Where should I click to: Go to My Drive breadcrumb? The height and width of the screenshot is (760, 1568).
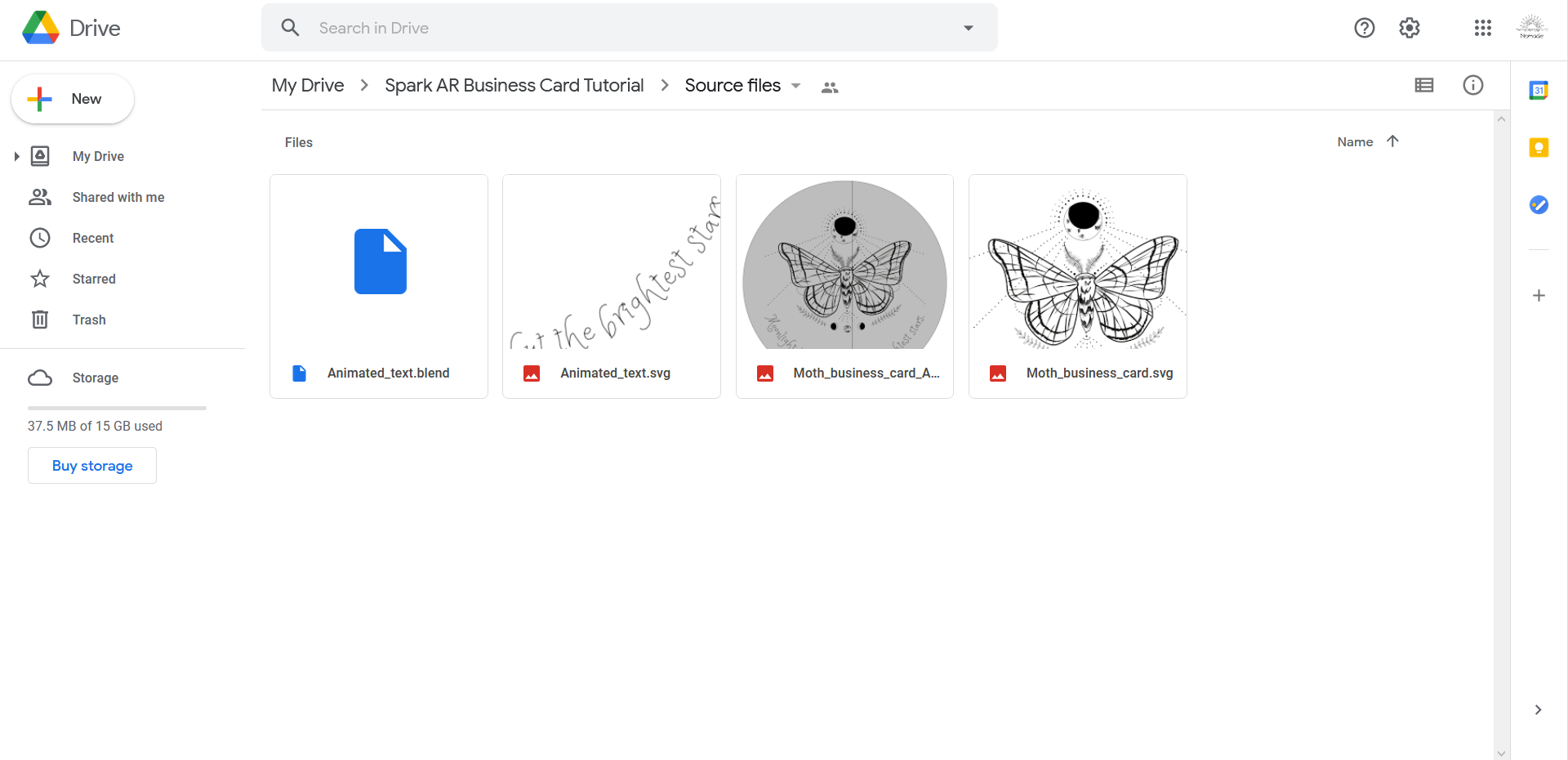point(308,85)
